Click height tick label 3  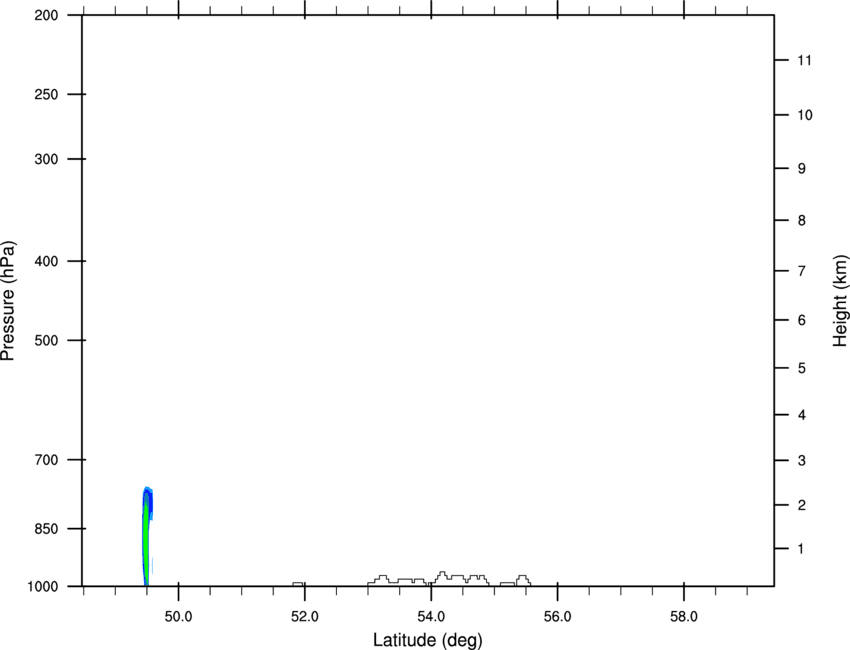click(x=802, y=460)
